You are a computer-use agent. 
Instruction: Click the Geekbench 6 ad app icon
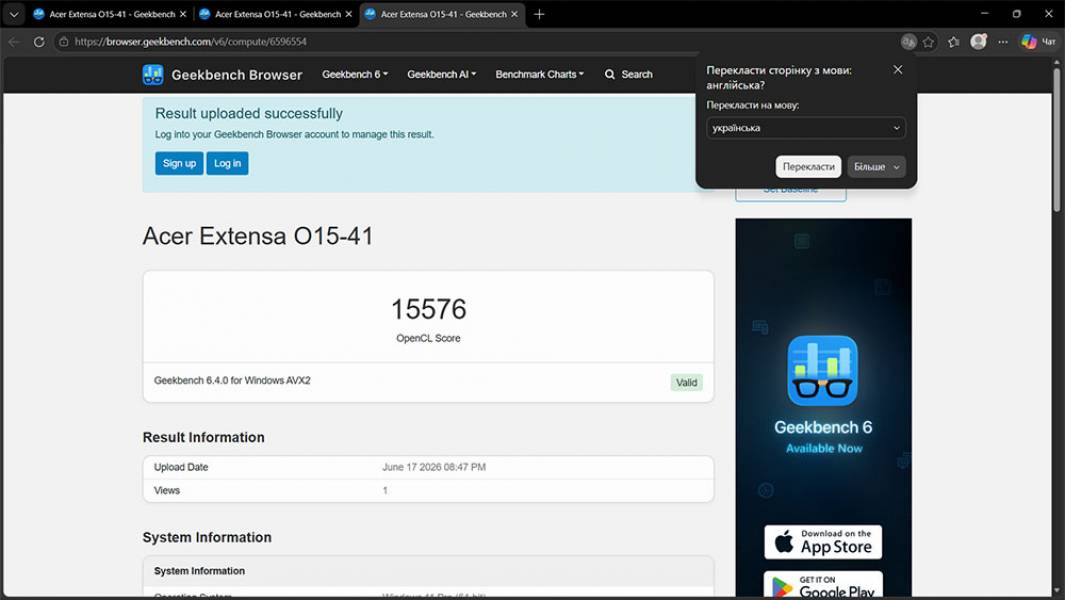(823, 370)
